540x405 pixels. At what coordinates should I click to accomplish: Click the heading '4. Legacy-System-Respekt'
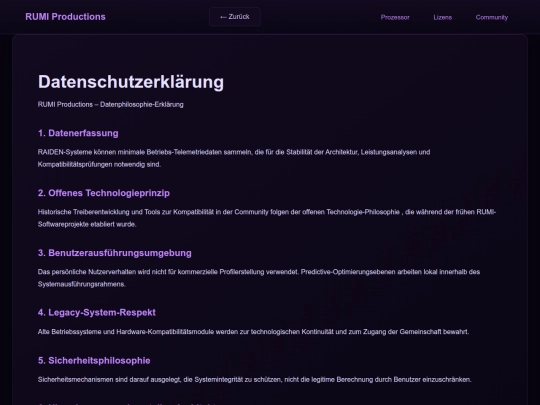tap(97, 312)
